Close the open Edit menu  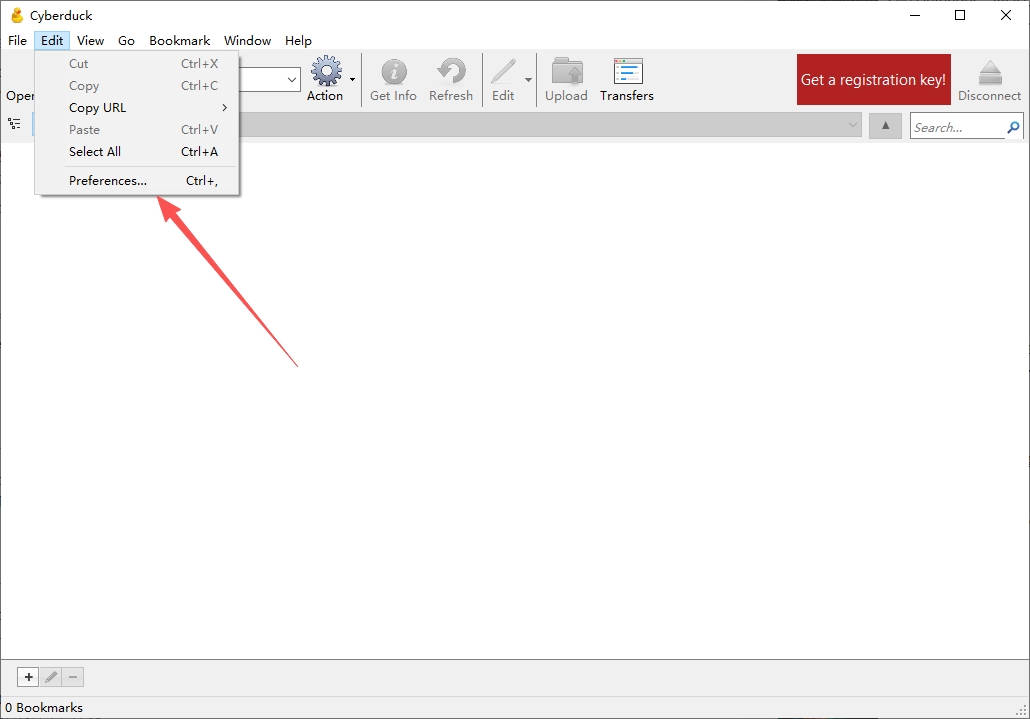[52, 41]
